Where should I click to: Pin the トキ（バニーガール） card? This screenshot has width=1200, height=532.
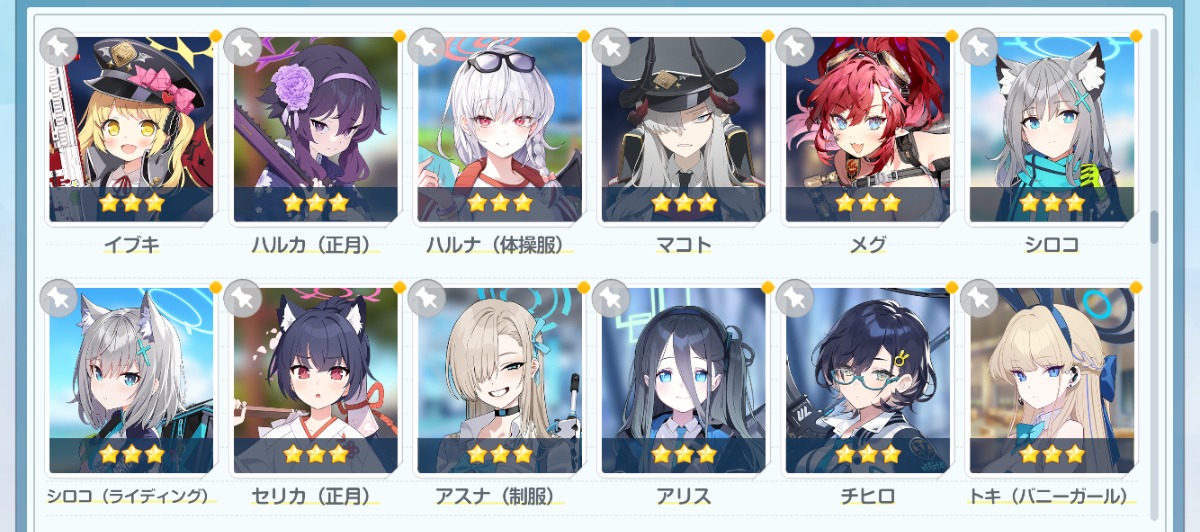(979, 298)
